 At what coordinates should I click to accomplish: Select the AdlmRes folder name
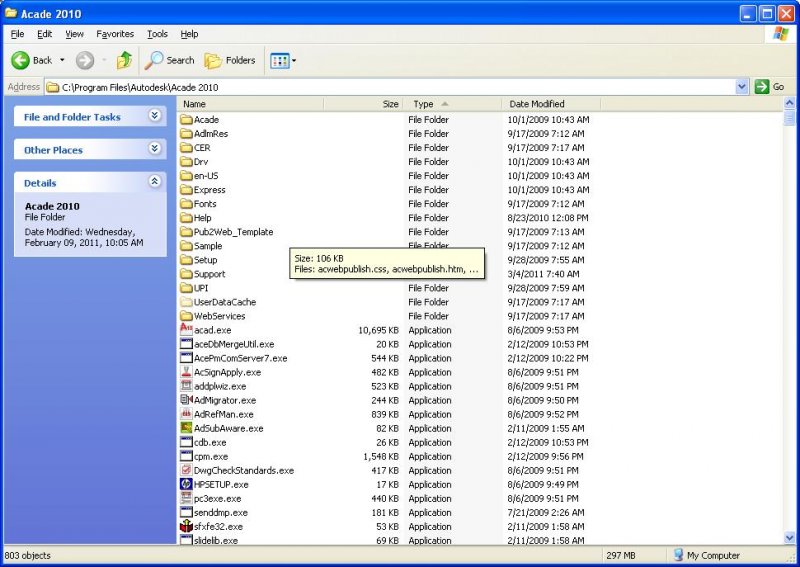tap(211, 134)
